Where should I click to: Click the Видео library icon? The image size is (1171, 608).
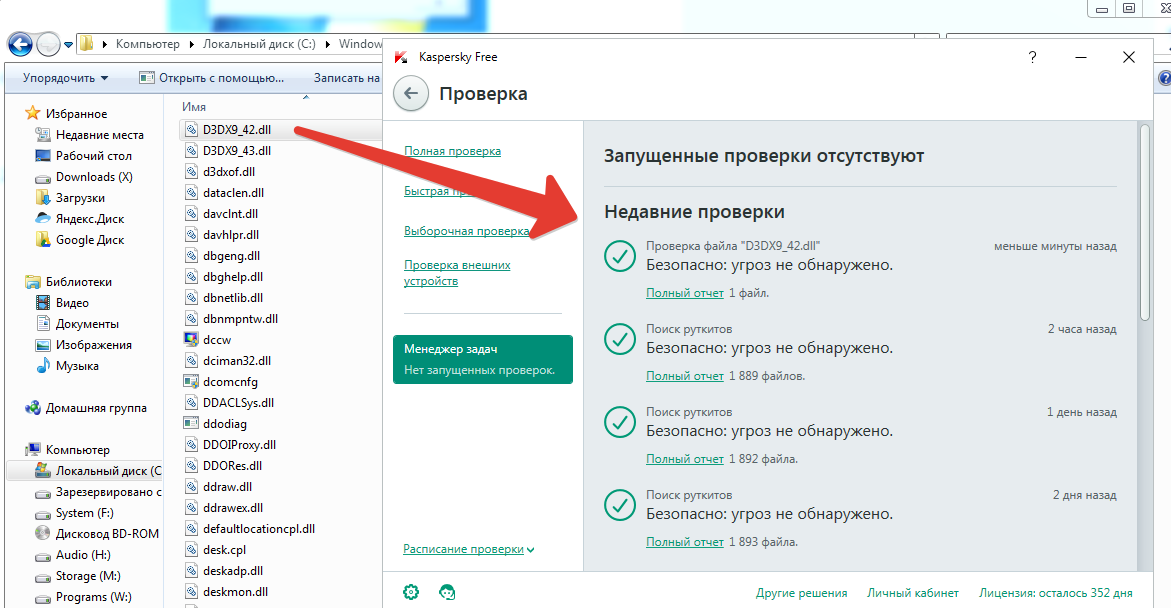[x=43, y=303]
